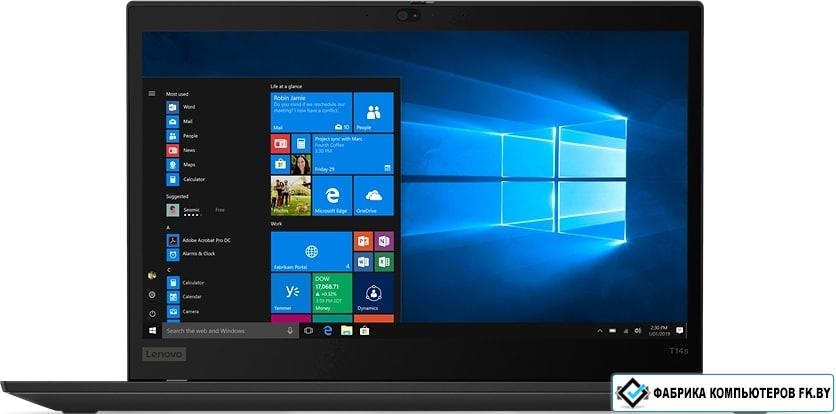Click the microphone in search box
The width and height of the screenshot is (836, 414).
click(x=290, y=331)
